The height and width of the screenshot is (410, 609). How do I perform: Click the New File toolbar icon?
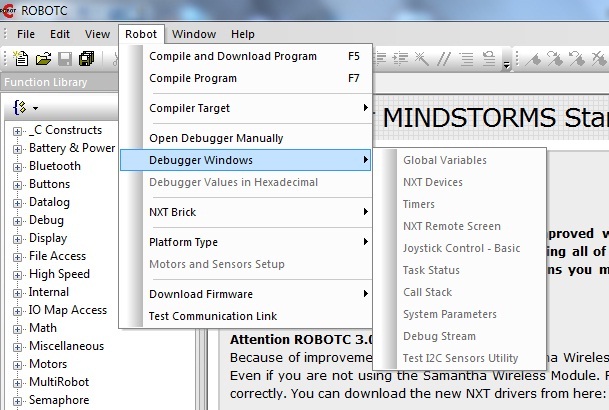coord(21,59)
